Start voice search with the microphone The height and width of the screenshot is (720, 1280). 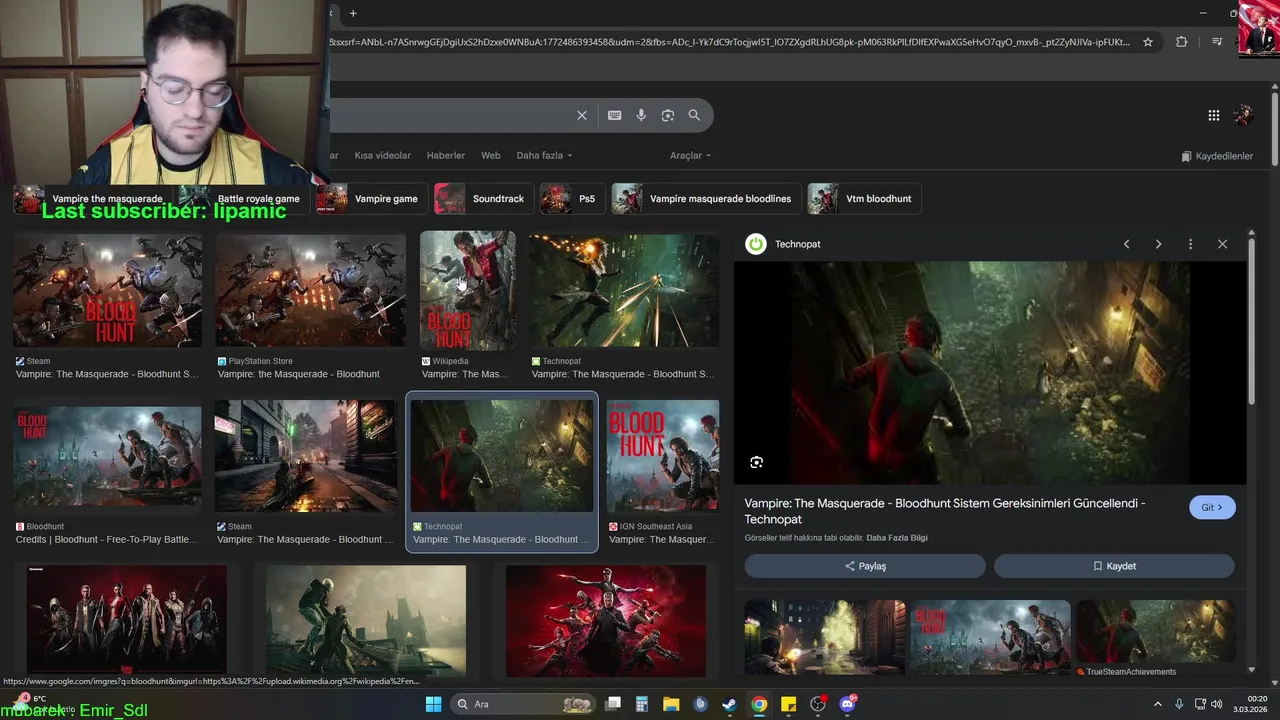pos(641,115)
